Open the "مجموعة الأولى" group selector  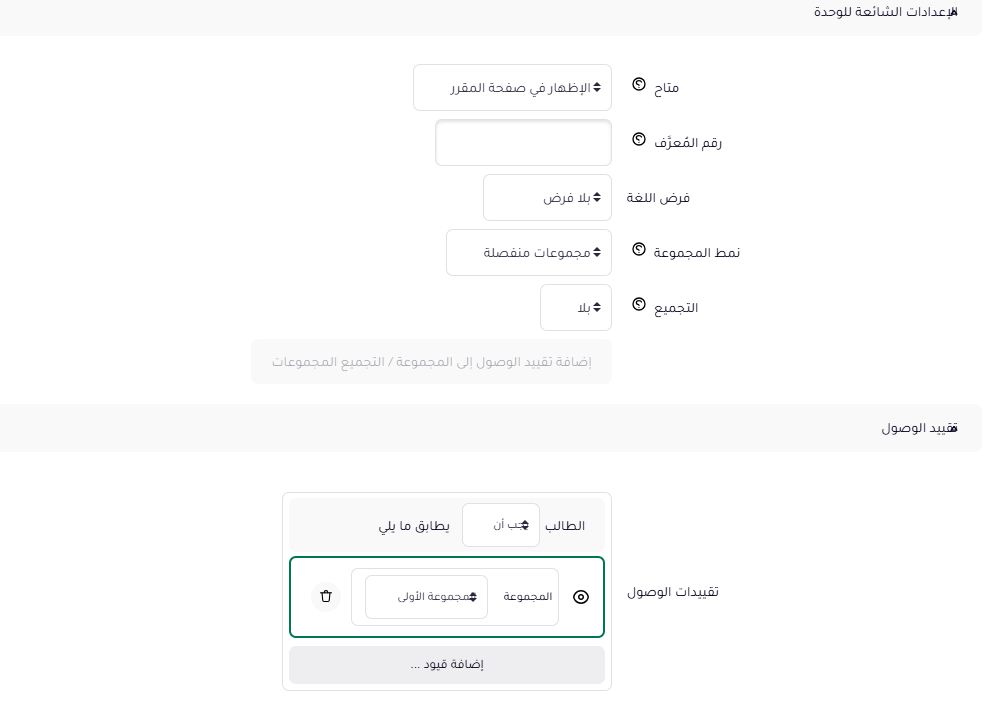pyautogui.click(x=425, y=597)
